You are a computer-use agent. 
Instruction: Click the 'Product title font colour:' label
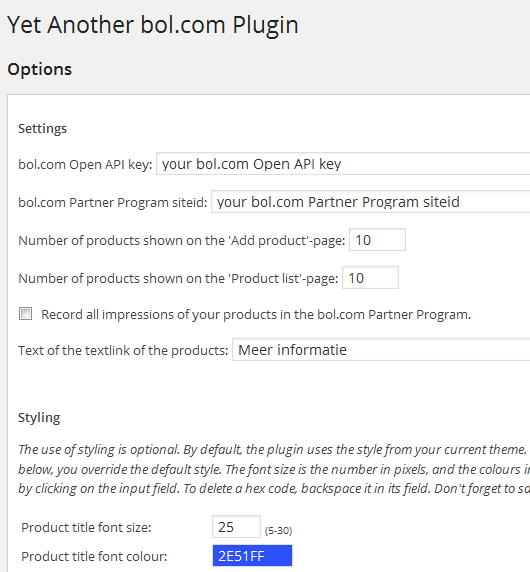pyautogui.click(x=94, y=557)
